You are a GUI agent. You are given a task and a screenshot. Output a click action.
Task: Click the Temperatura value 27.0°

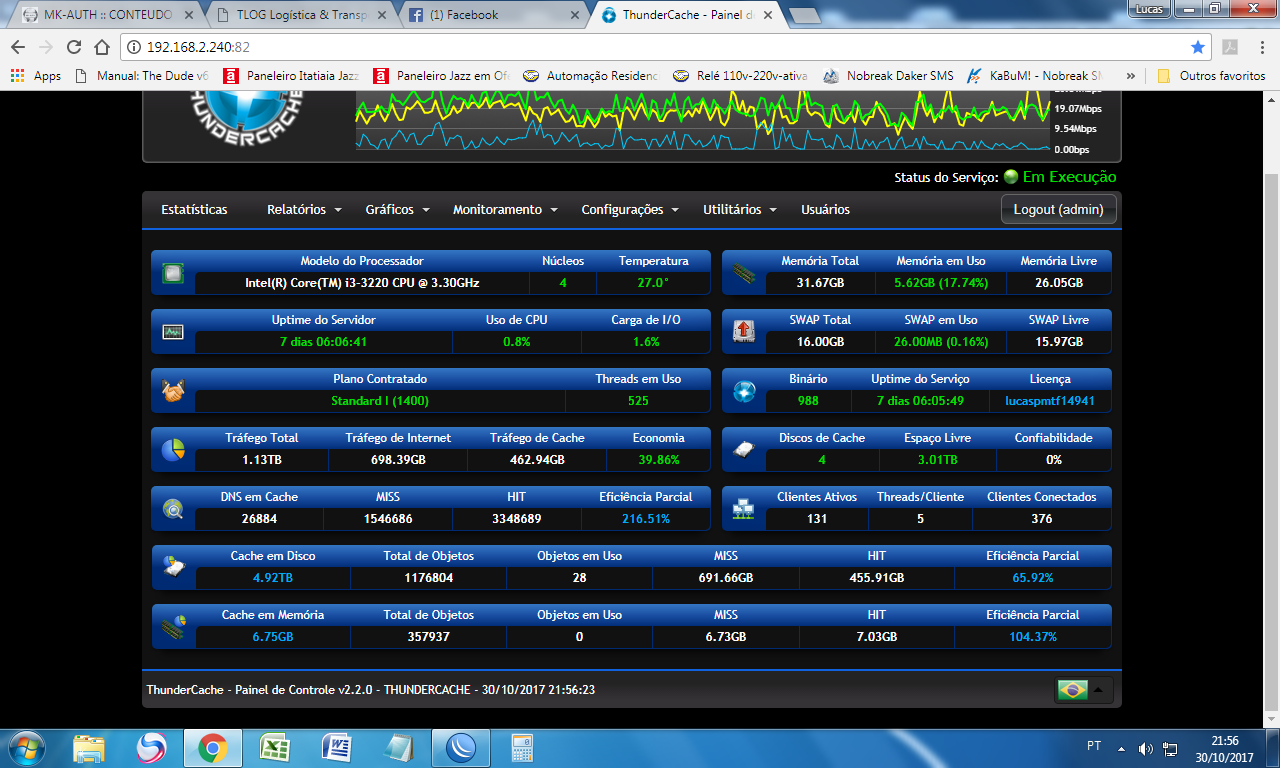point(653,283)
